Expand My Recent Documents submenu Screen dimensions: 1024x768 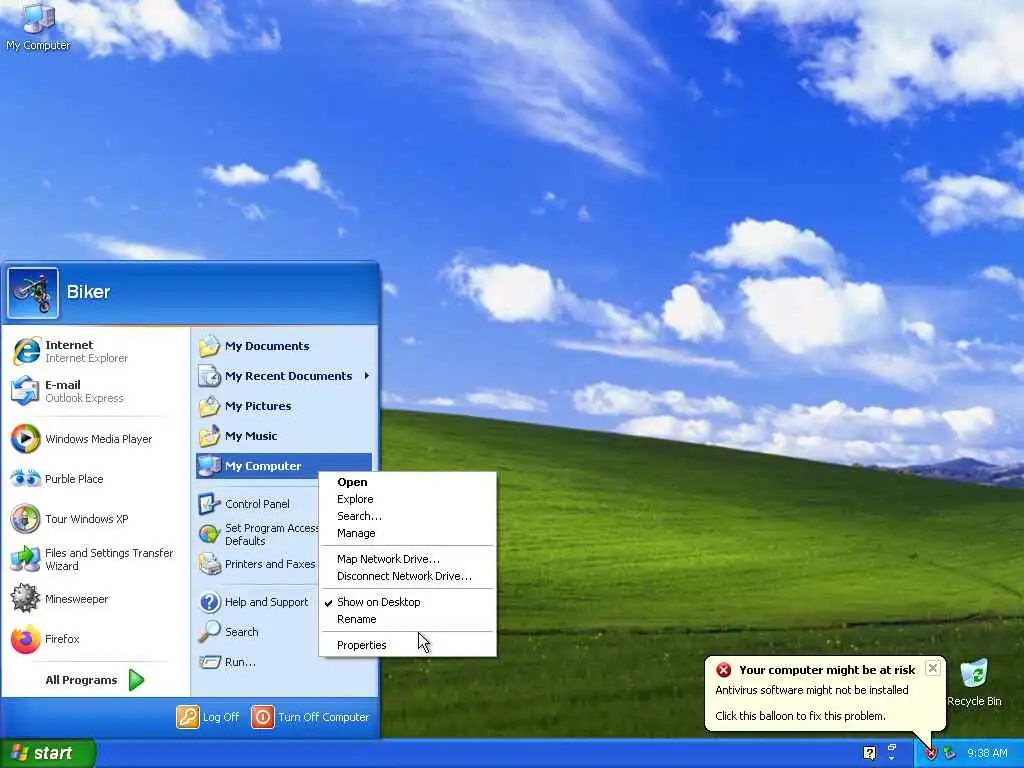pos(283,376)
